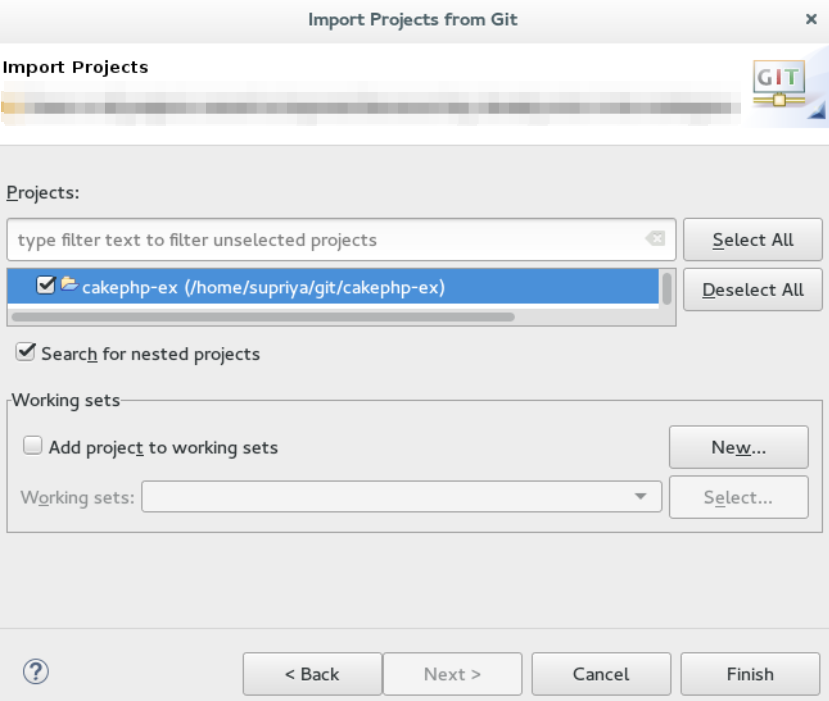Open the Working sets dropdown arrow
829x701 pixels.
pos(640,497)
